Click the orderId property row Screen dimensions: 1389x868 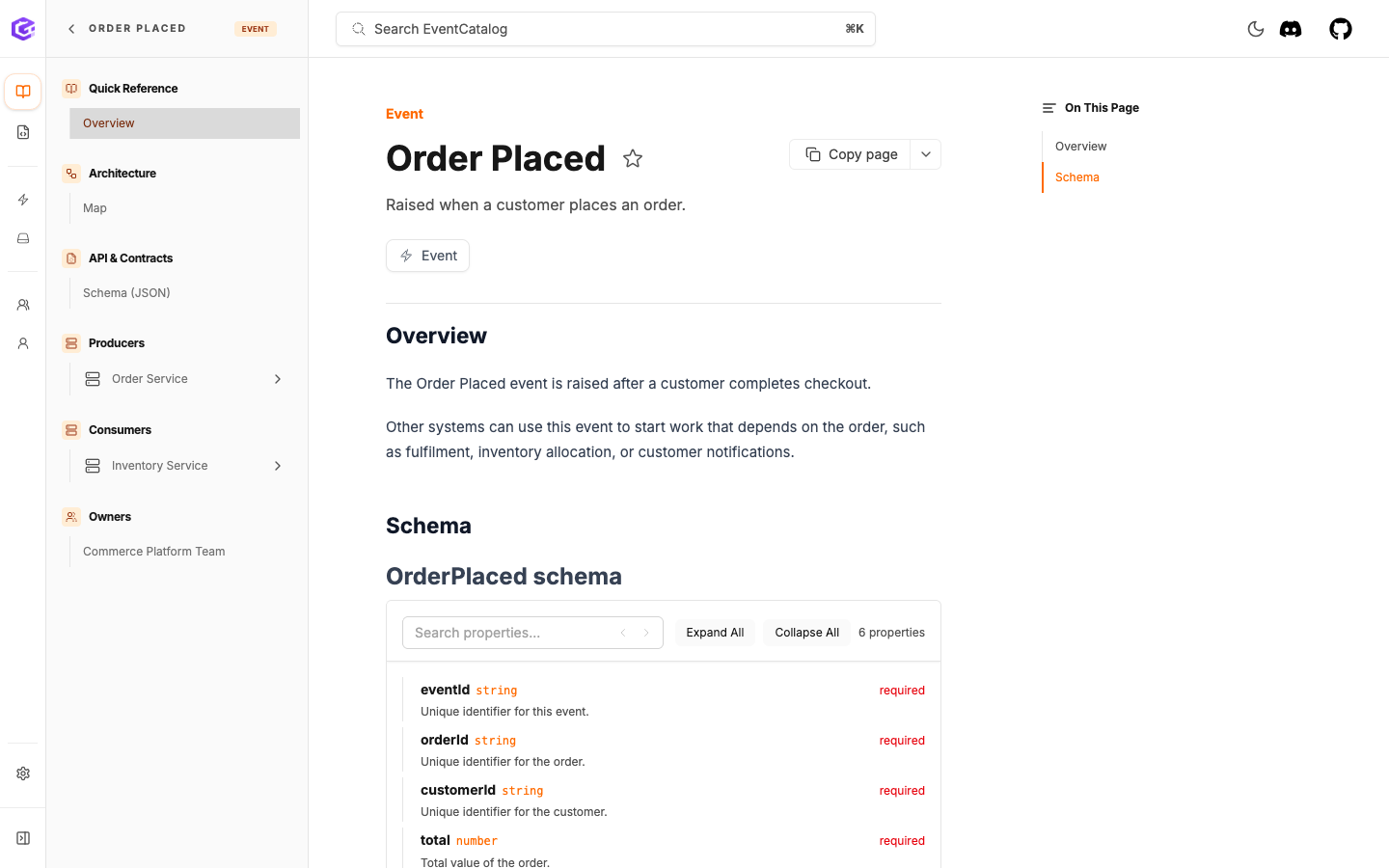pos(664,750)
